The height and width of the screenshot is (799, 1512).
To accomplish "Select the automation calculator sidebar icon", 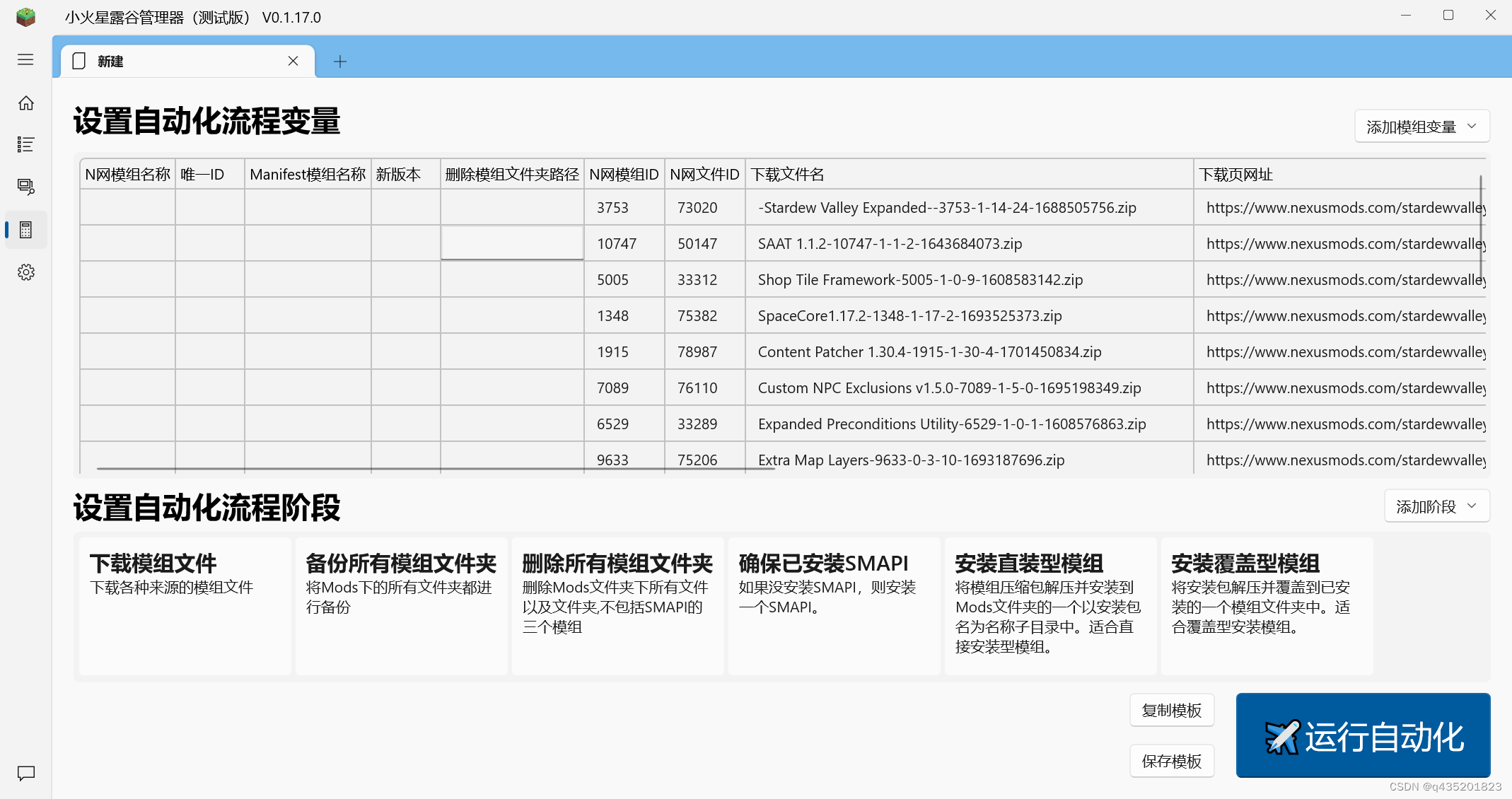I will click(26, 230).
